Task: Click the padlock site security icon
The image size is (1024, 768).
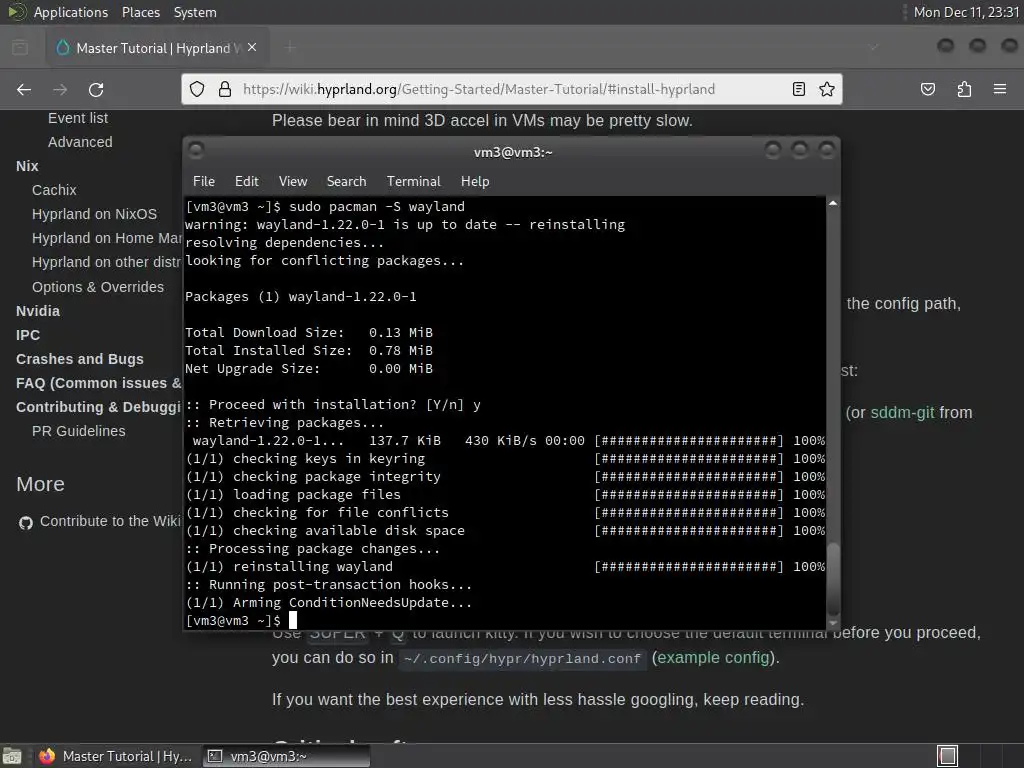Action: 225,89
